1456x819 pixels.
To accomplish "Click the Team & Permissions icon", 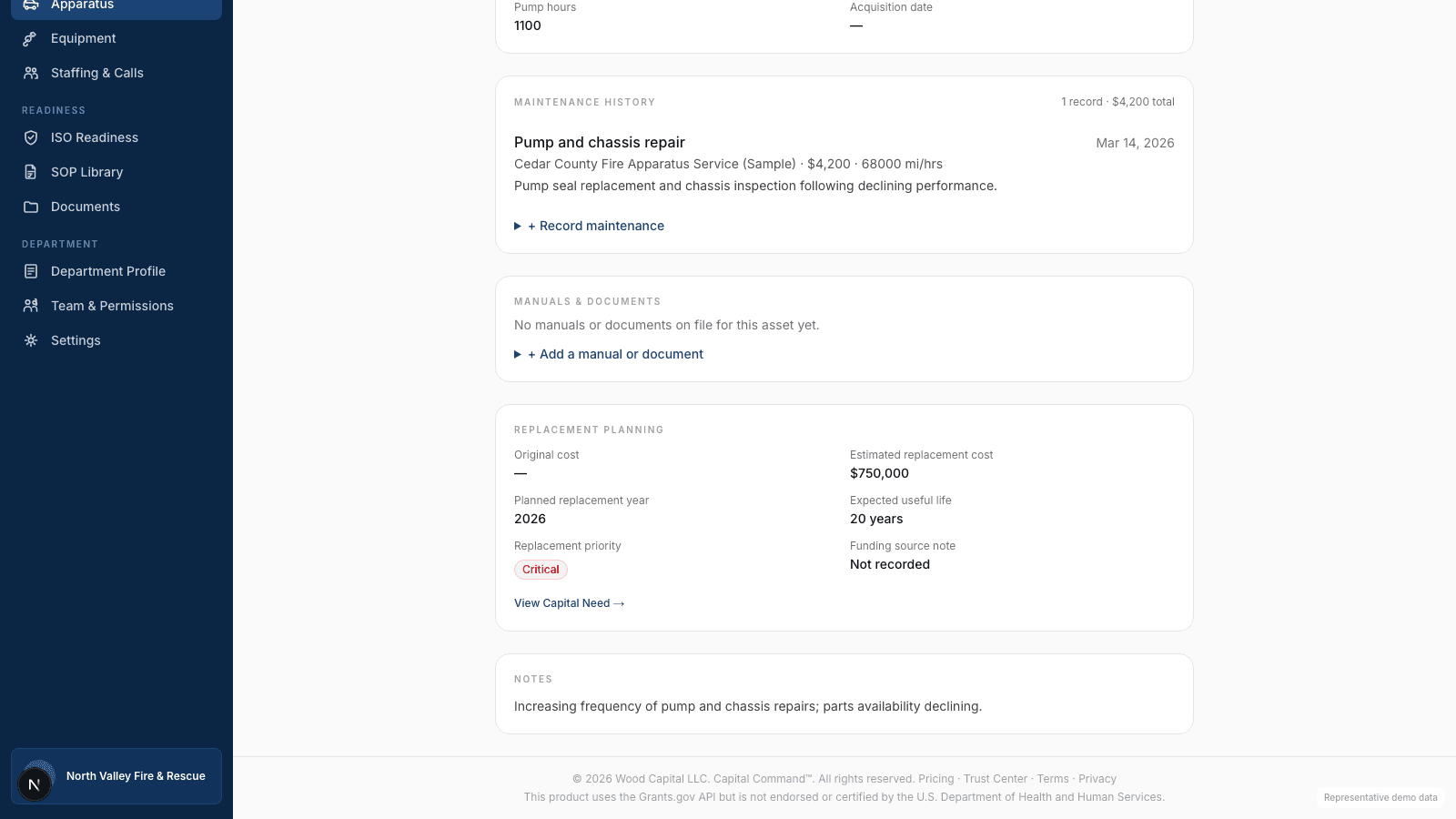I will 31,306.
